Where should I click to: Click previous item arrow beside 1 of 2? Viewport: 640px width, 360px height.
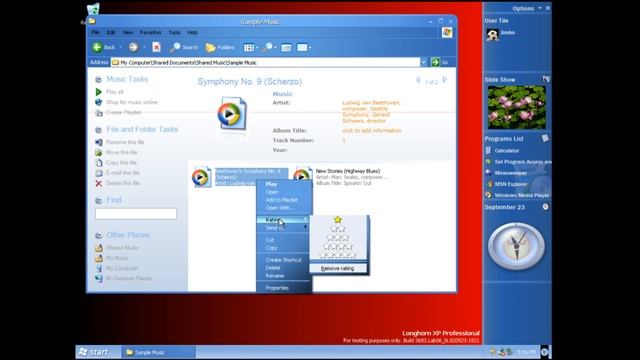418,80
